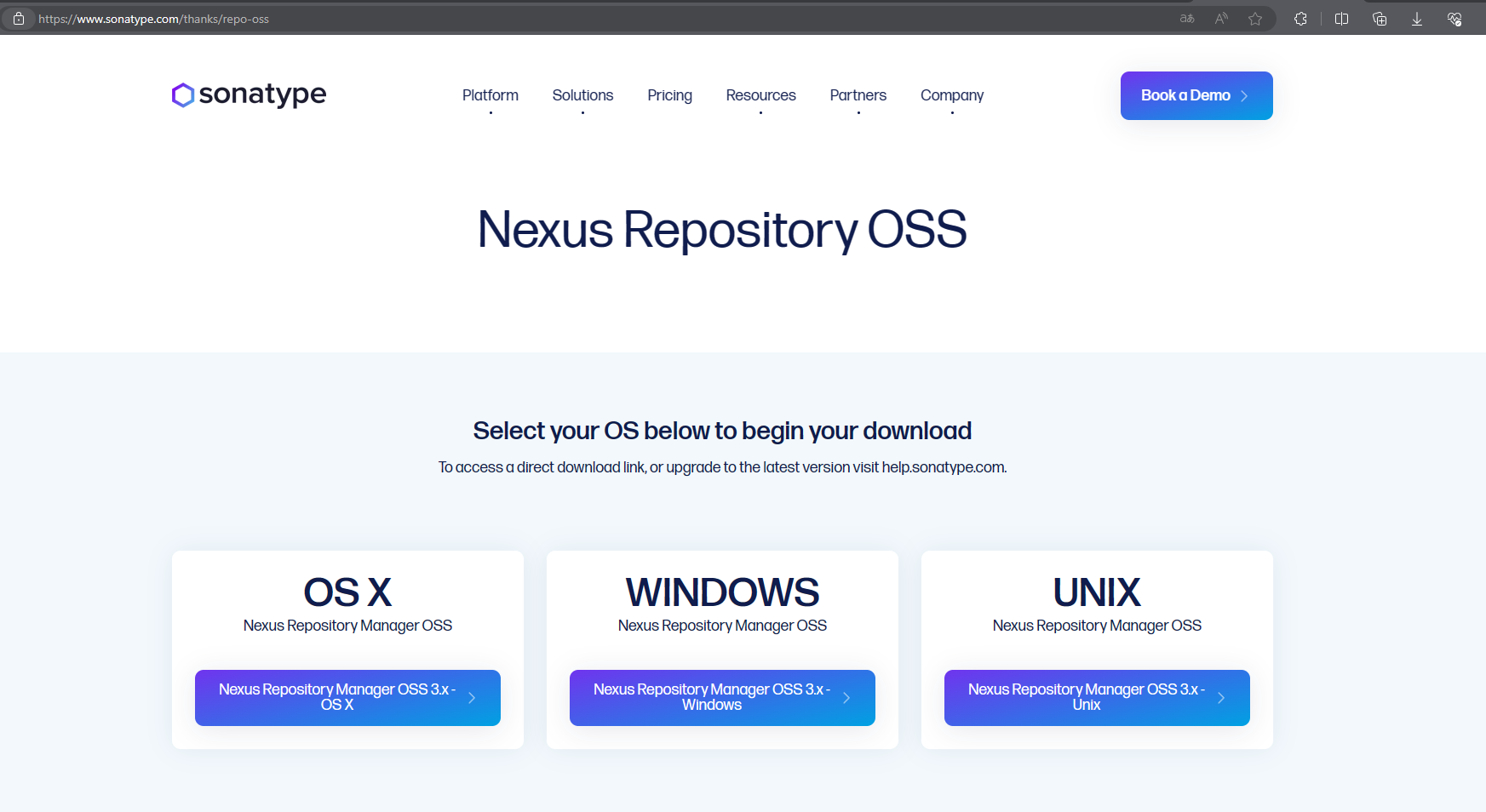Click 'Nexus Repository Manager OSS' under OS X
Screen dimensions: 1486x812
coord(347,626)
